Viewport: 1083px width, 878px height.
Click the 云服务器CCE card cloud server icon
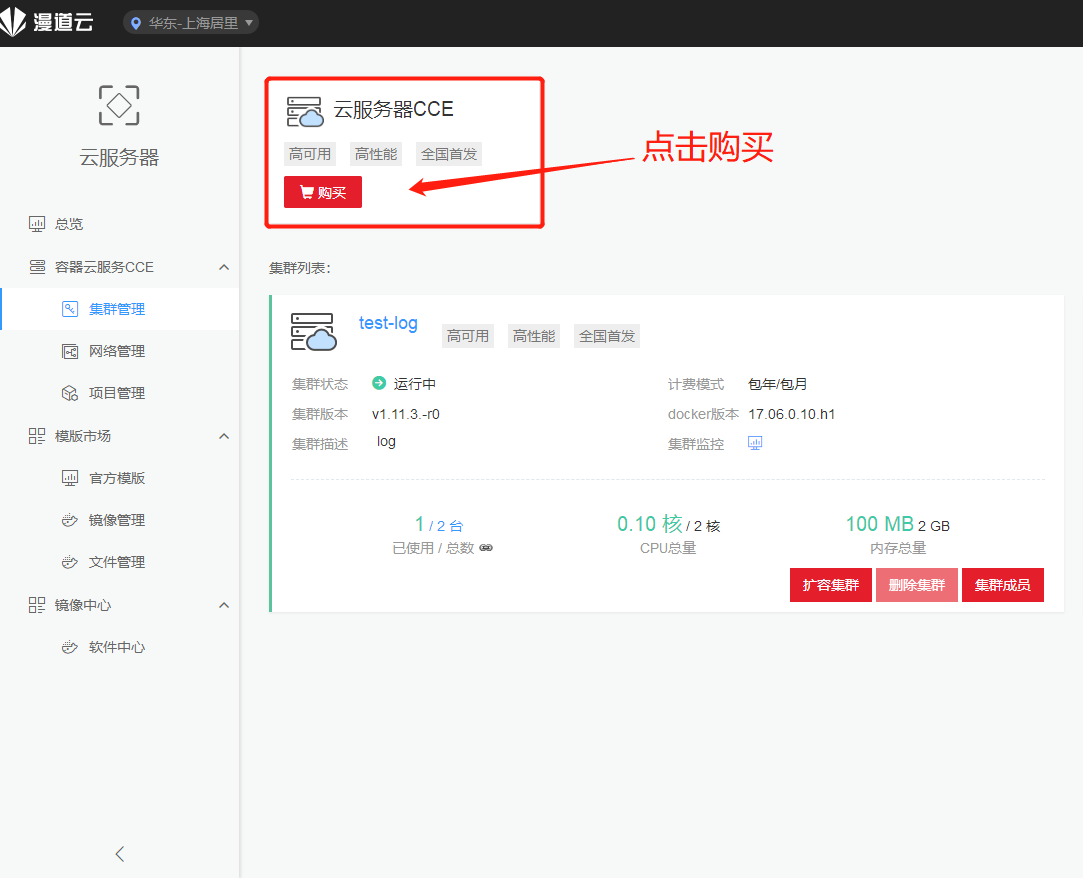(x=305, y=112)
